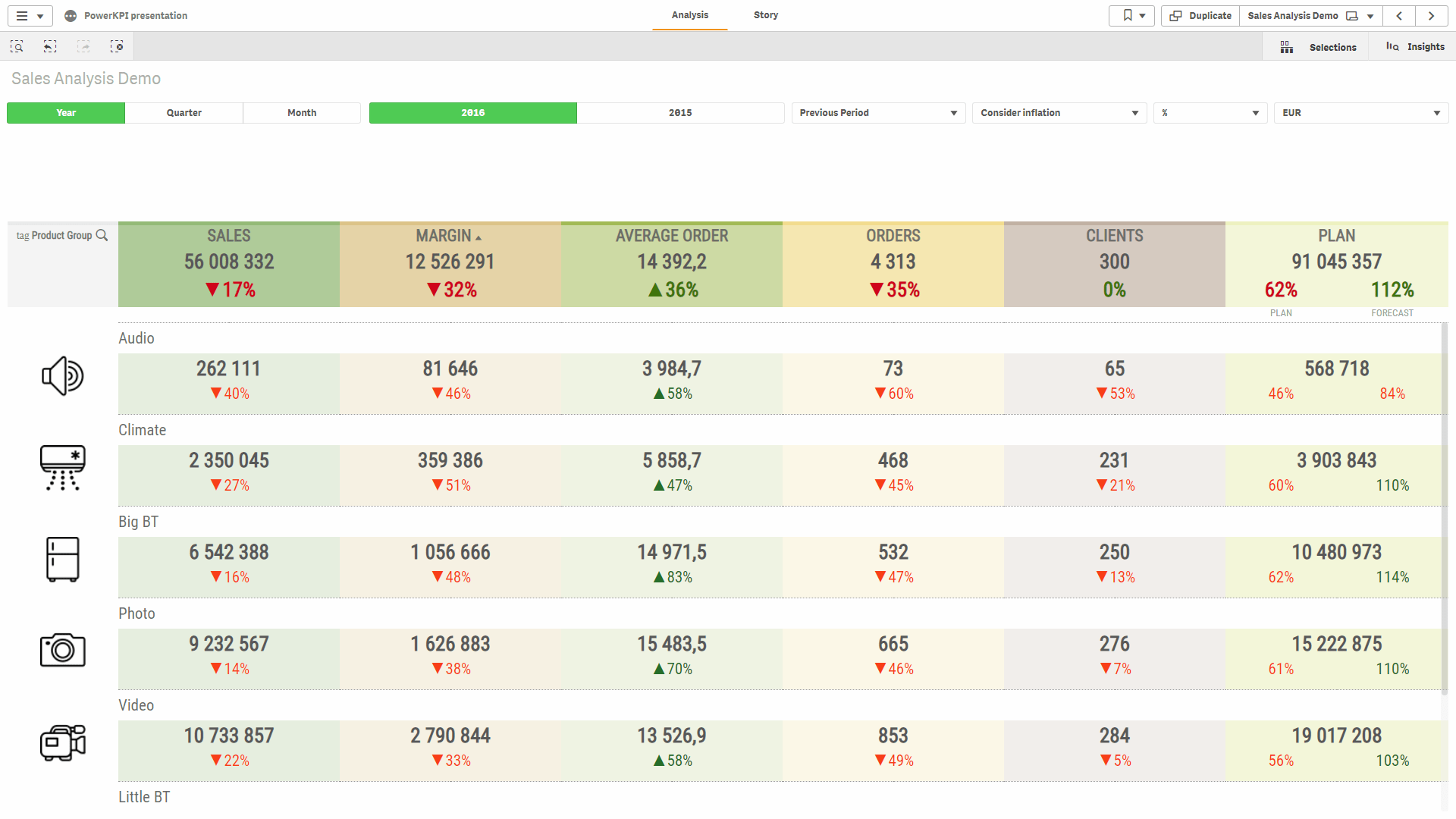Open the main navigation menu

click(30, 16)
